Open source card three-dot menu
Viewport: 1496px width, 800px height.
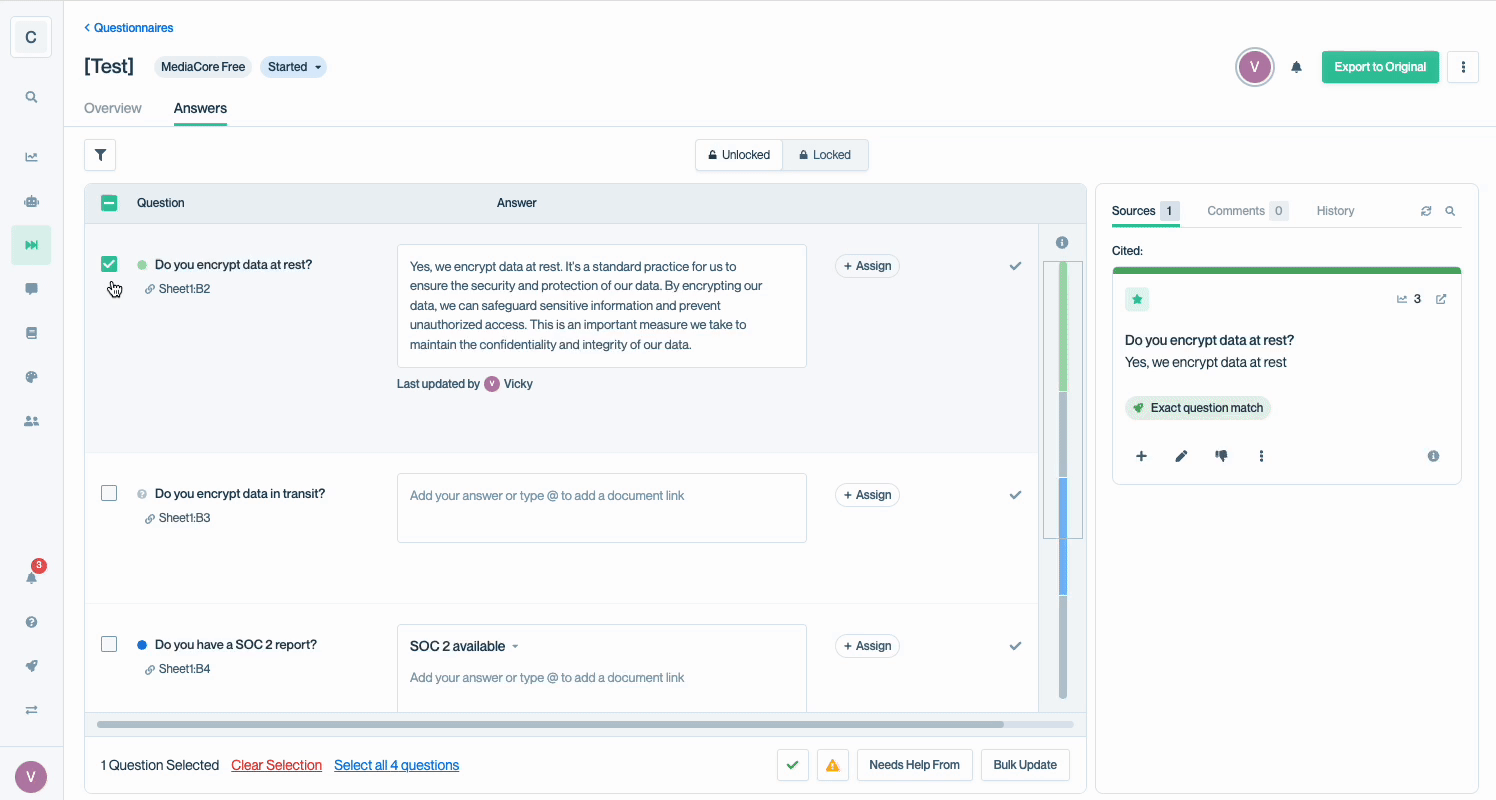pos(1261,456)
